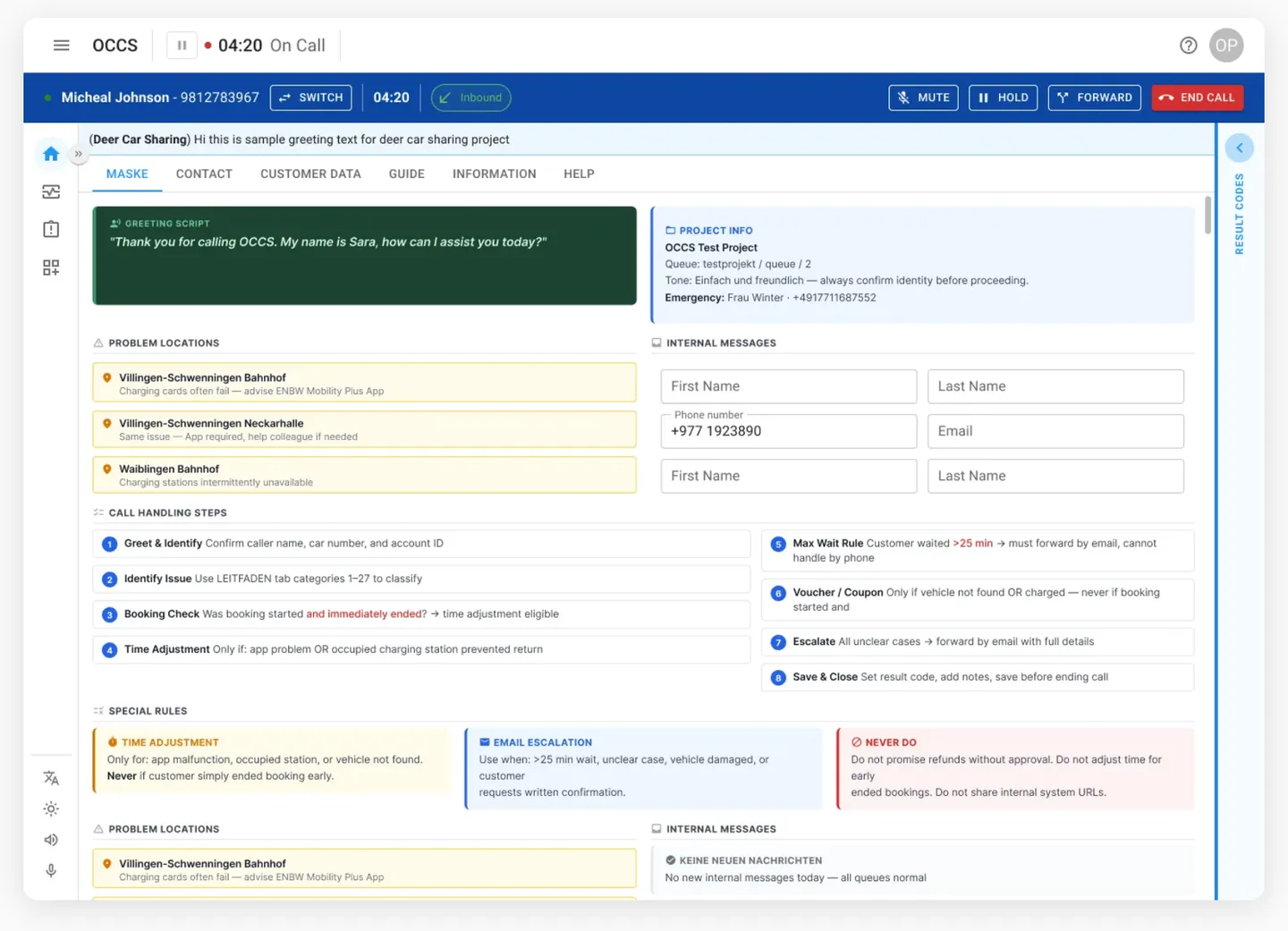Click the microphone icon in sidebar
This screenshot has height=931, width=1288.
tap(51, 870)
